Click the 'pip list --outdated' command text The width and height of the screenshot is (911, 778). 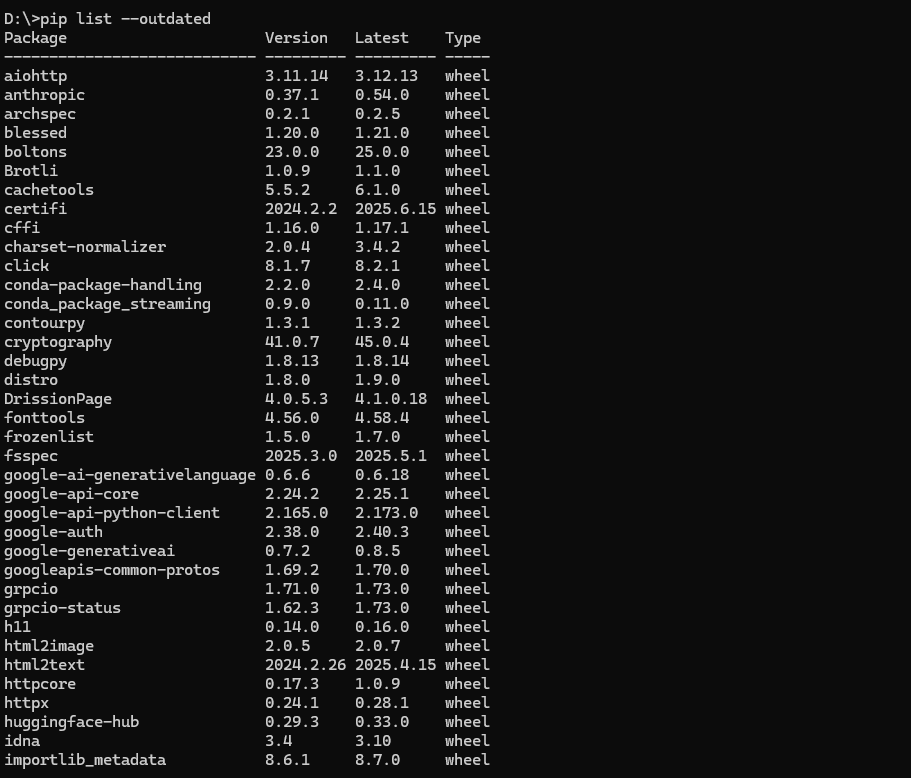click(x=125, y=19)
